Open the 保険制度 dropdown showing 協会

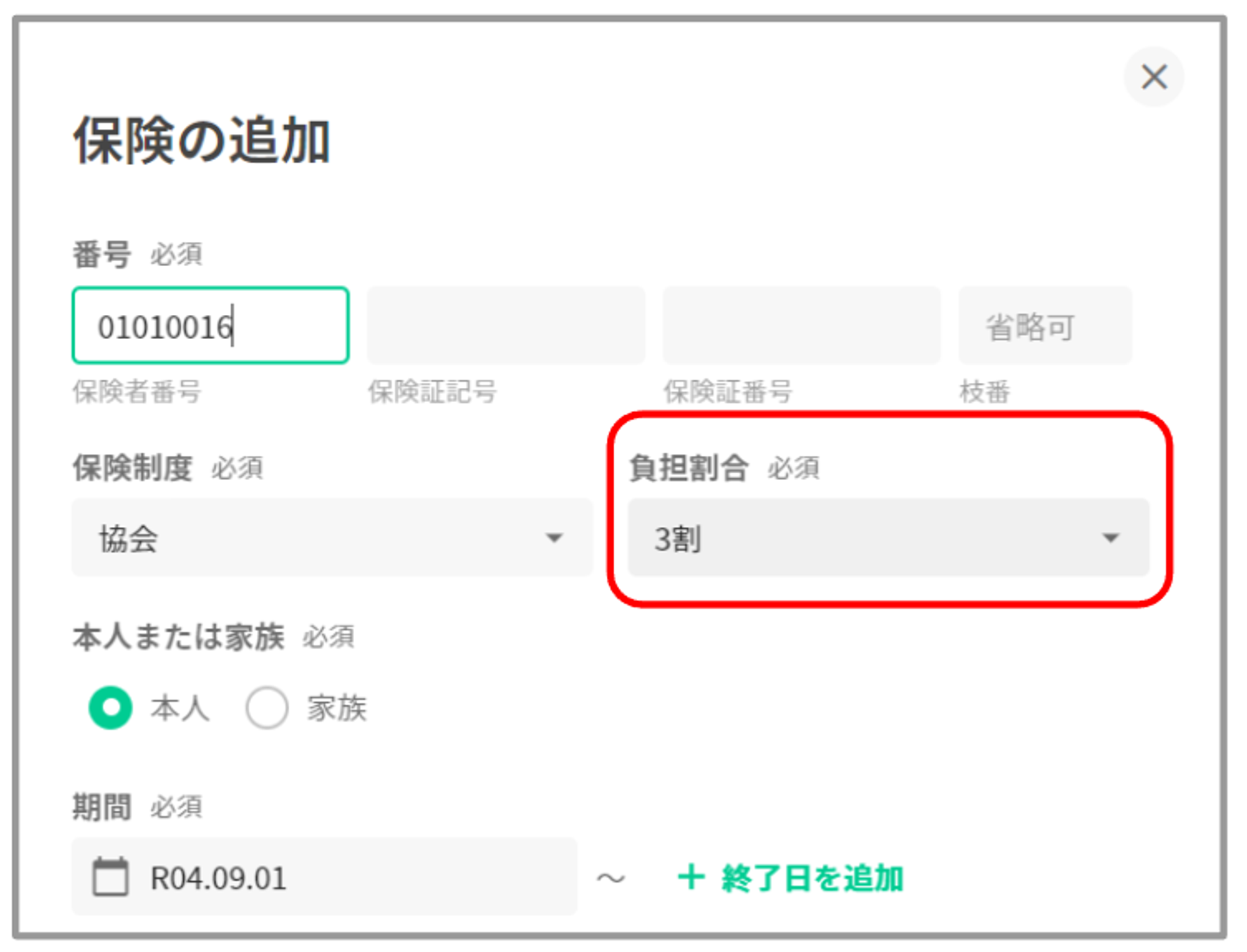(x=332, y=537)
